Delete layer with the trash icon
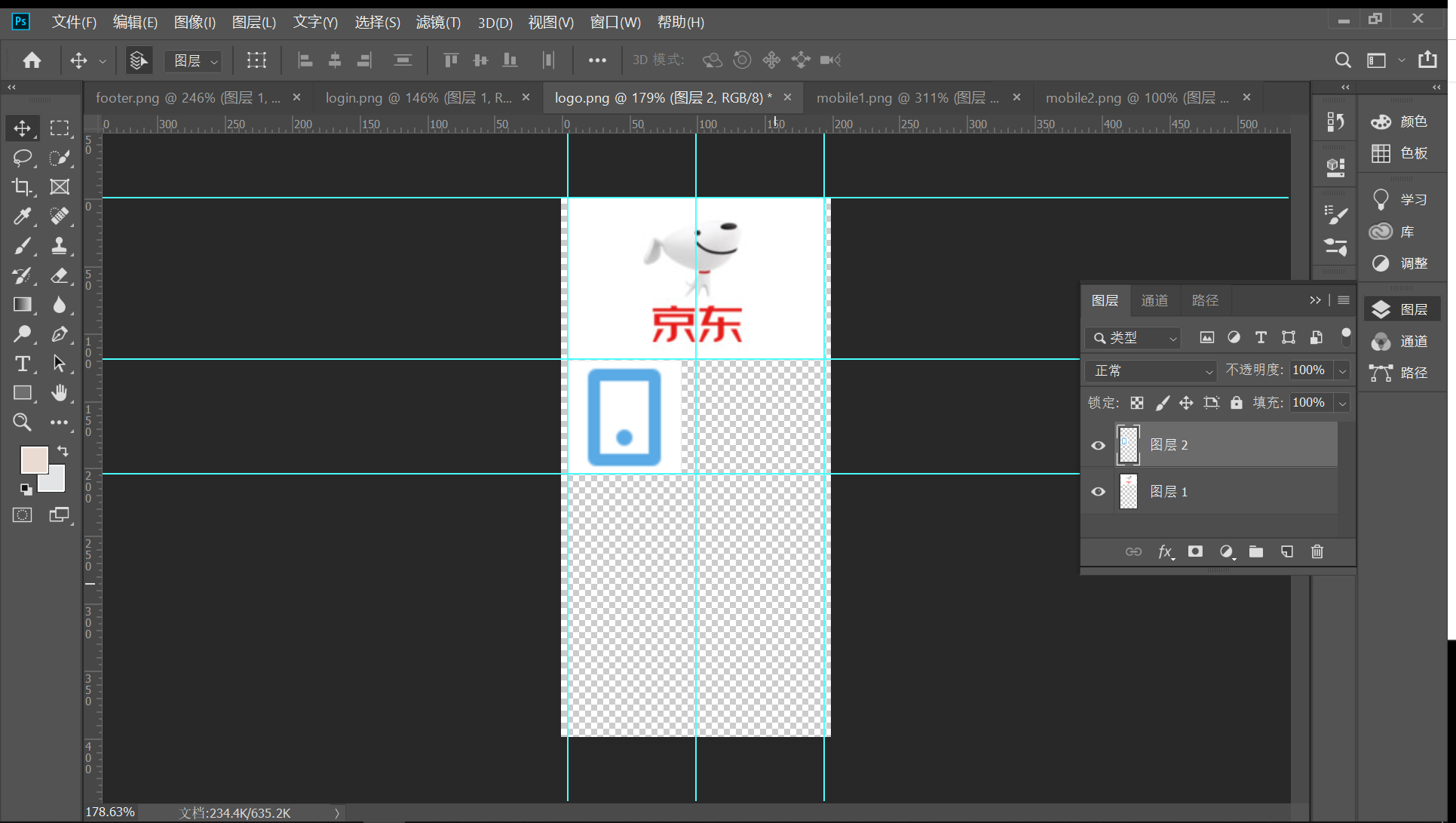The height and width of the screenshot is (823, 1456). (1317, 552)
